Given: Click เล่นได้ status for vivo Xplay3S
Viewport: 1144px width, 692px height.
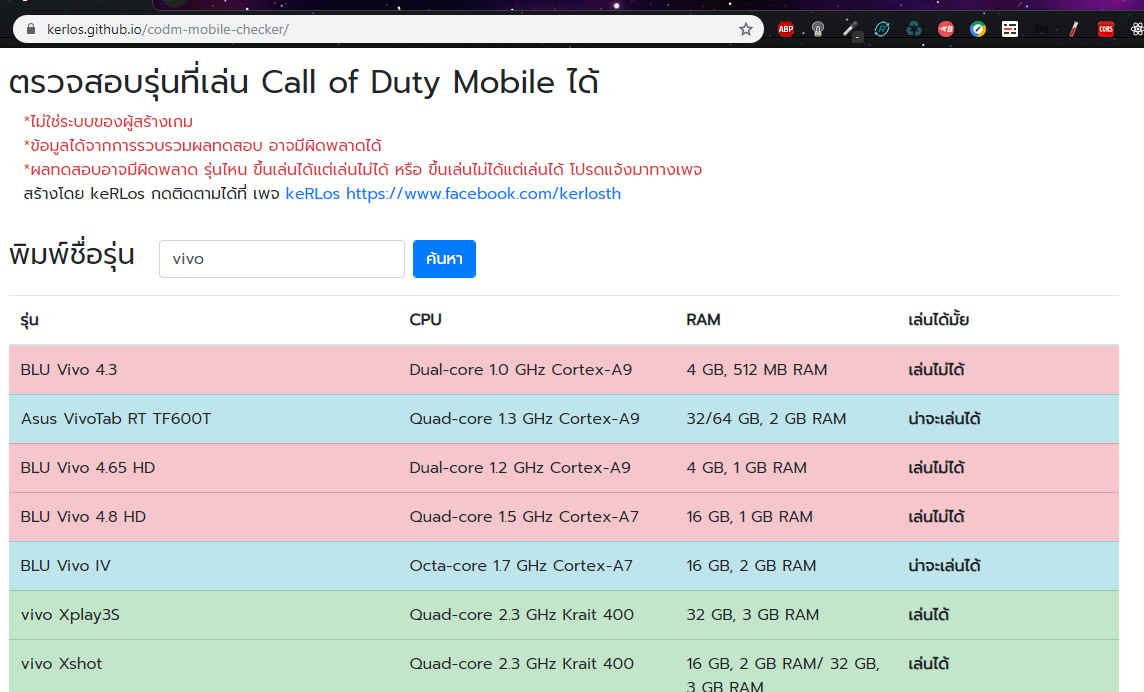Looking at the screenshot, I should [929, 615].
